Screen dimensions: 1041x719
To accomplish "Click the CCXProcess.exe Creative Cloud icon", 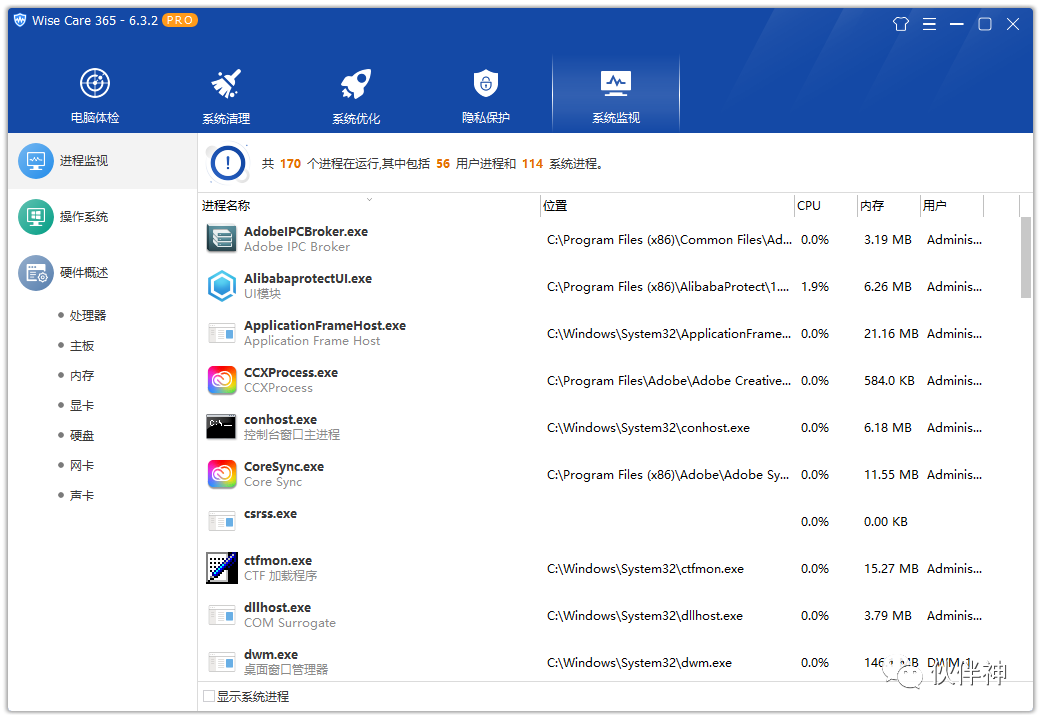I will 222,380.
